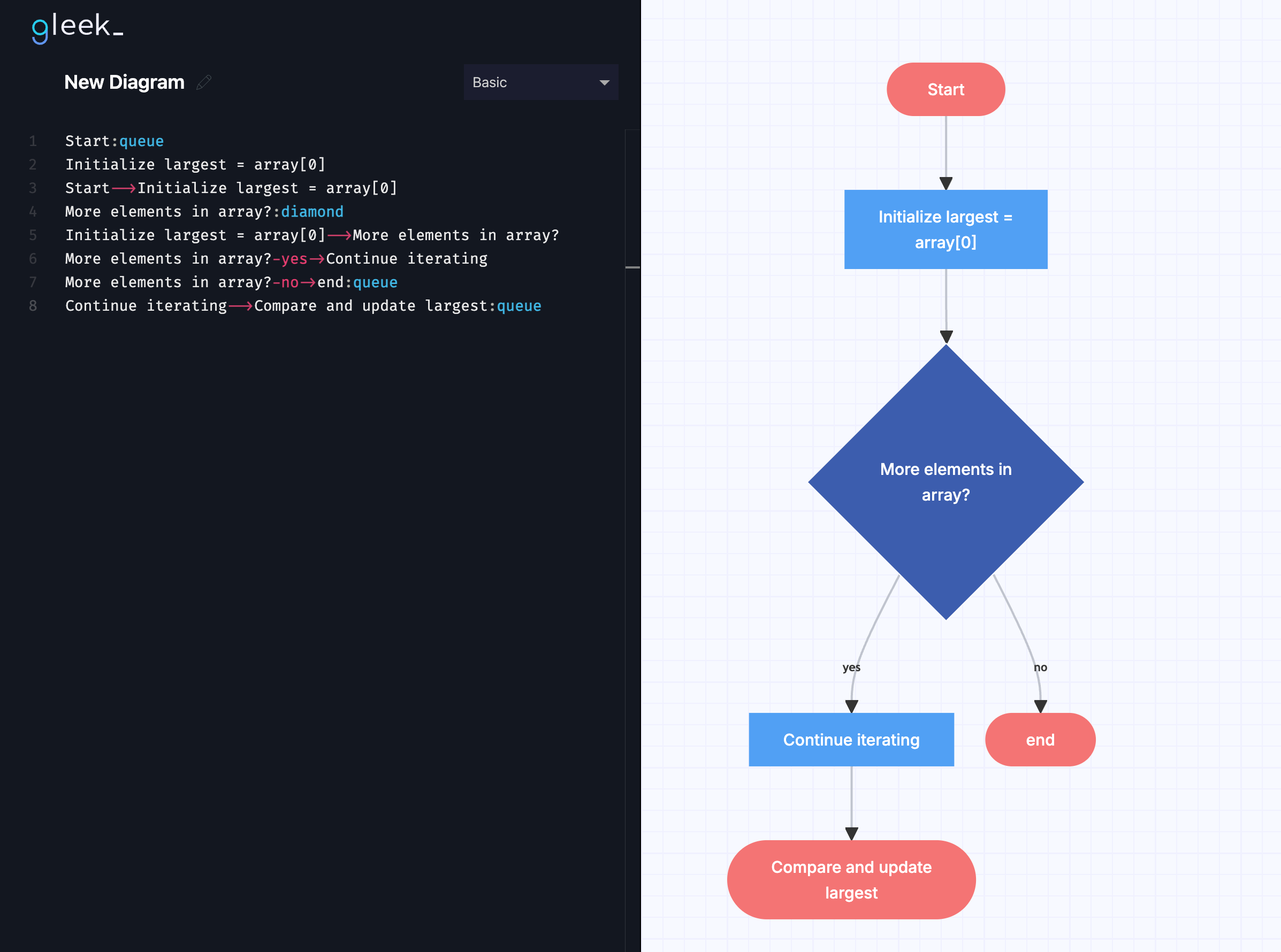The width and height of the screenshot is (1281, 952).
Task: Click the red end node
Action: pos(1040,739)
